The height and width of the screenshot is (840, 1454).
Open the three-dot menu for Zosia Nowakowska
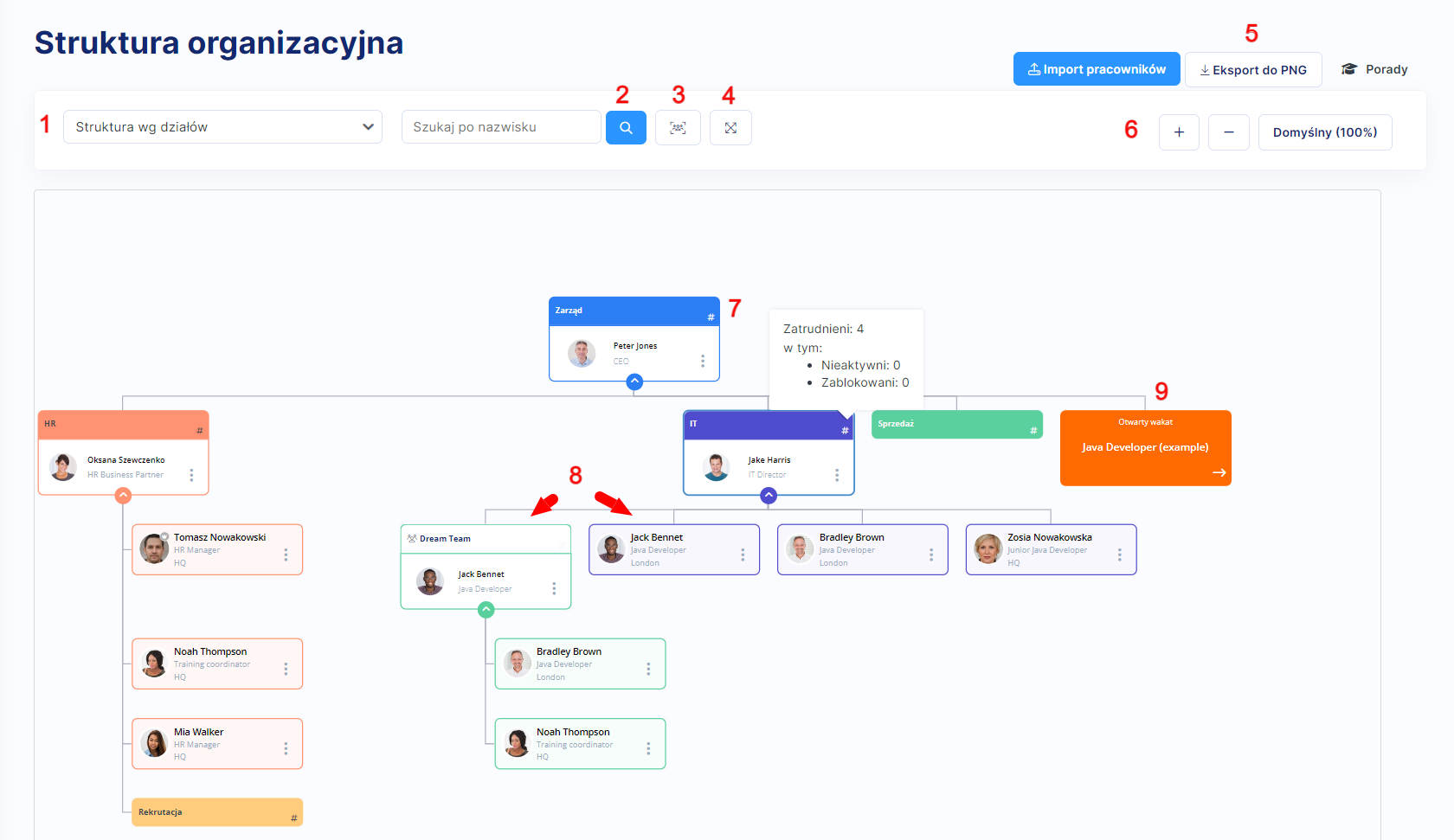pyautogui.click(x=1119, y=555)
